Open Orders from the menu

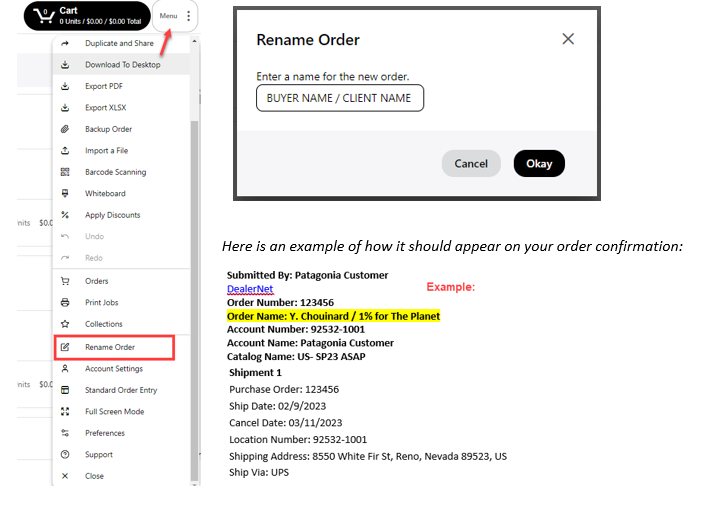[x=96, y=281]
